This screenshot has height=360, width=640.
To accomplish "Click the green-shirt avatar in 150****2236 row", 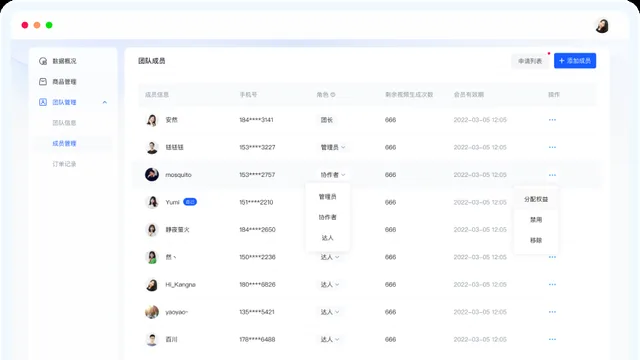I will [x=152, y=257].
